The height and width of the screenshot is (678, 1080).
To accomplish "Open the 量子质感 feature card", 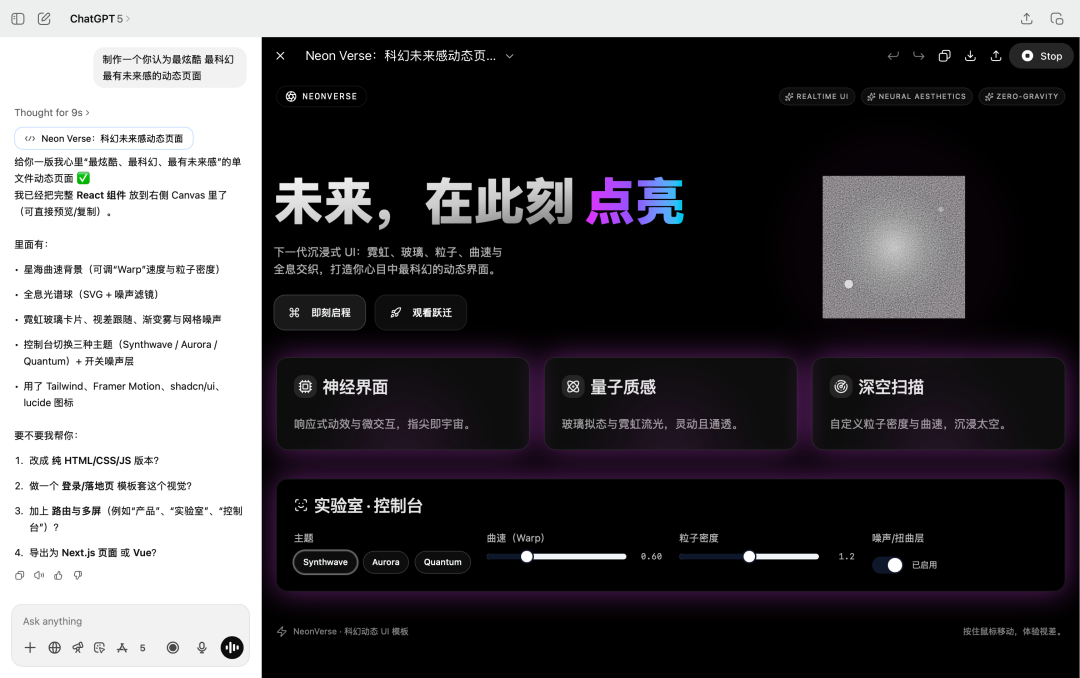I will [x=671, y=404].
